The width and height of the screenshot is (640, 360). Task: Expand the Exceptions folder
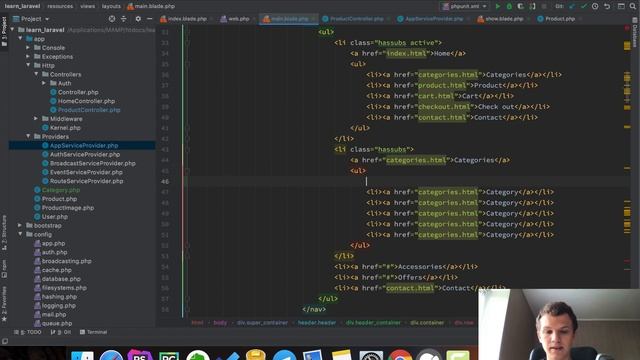click(28, 56)
